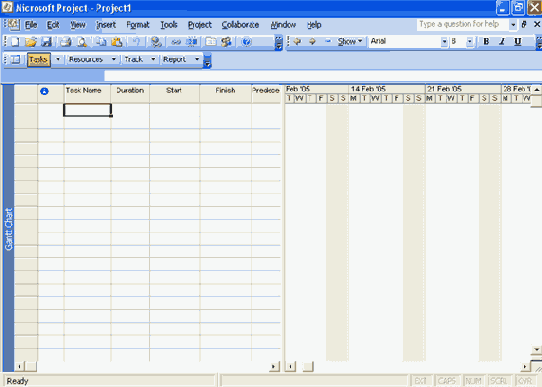Click the Undo arrow icon
The image size is (542, 387).
(136, 42)
